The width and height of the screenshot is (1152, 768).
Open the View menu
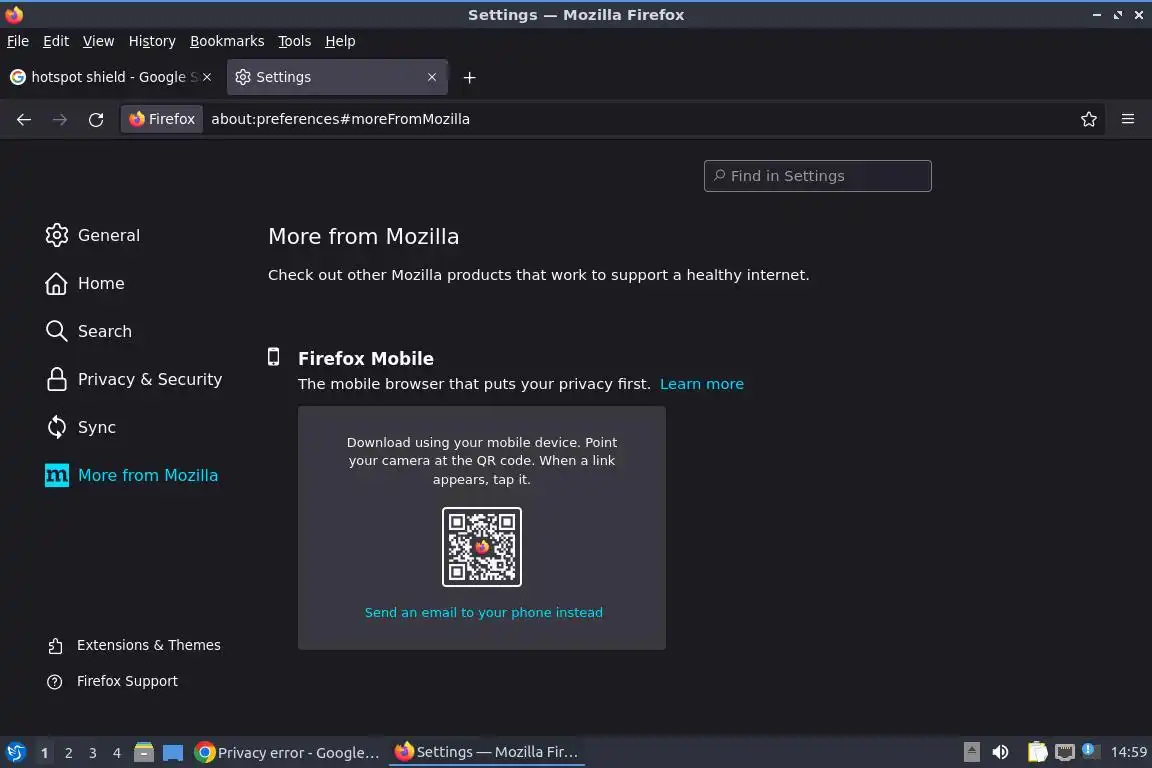[x=98, y=41]
